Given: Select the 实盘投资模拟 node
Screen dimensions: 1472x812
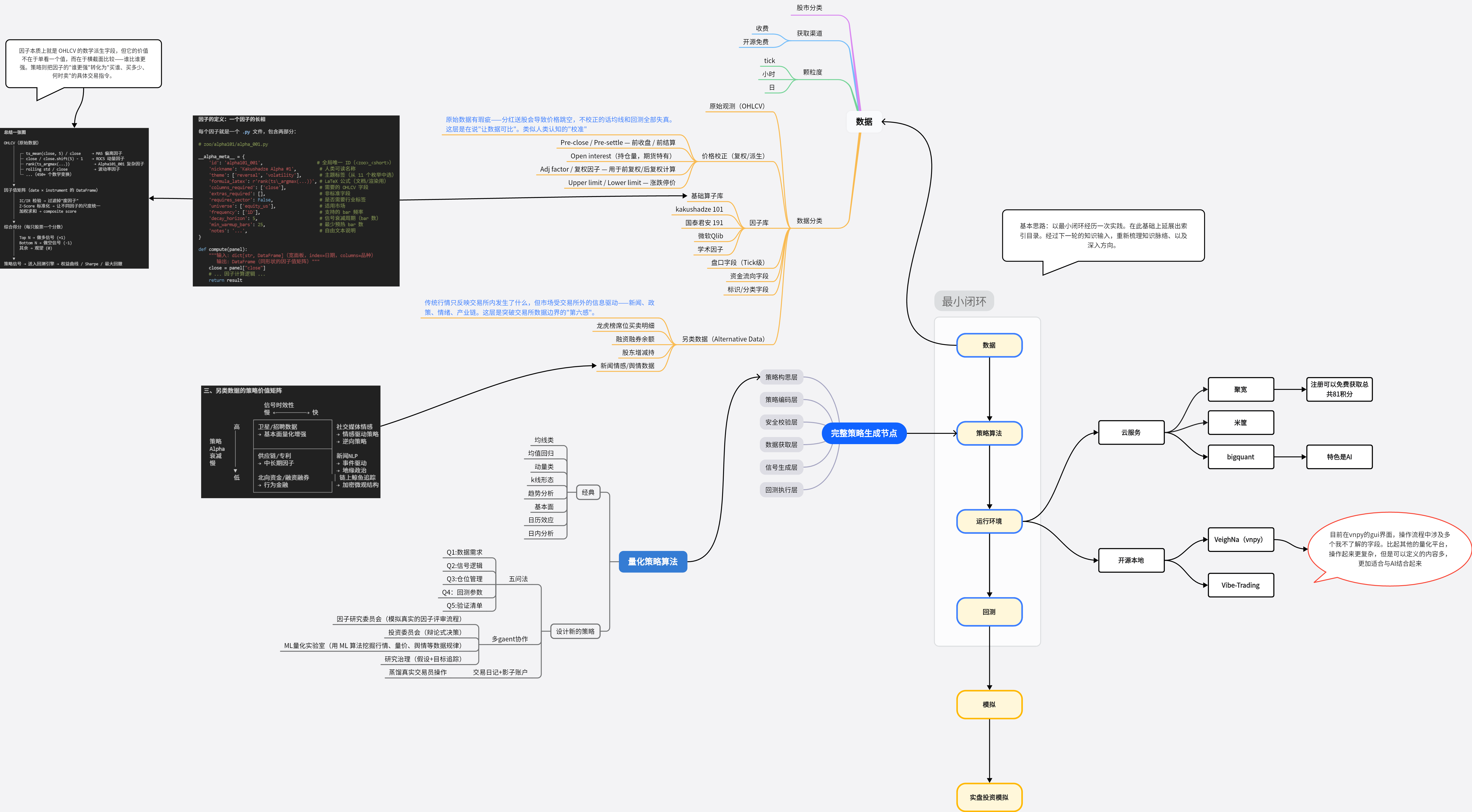Looking at the screenshot, I should 989,797.
